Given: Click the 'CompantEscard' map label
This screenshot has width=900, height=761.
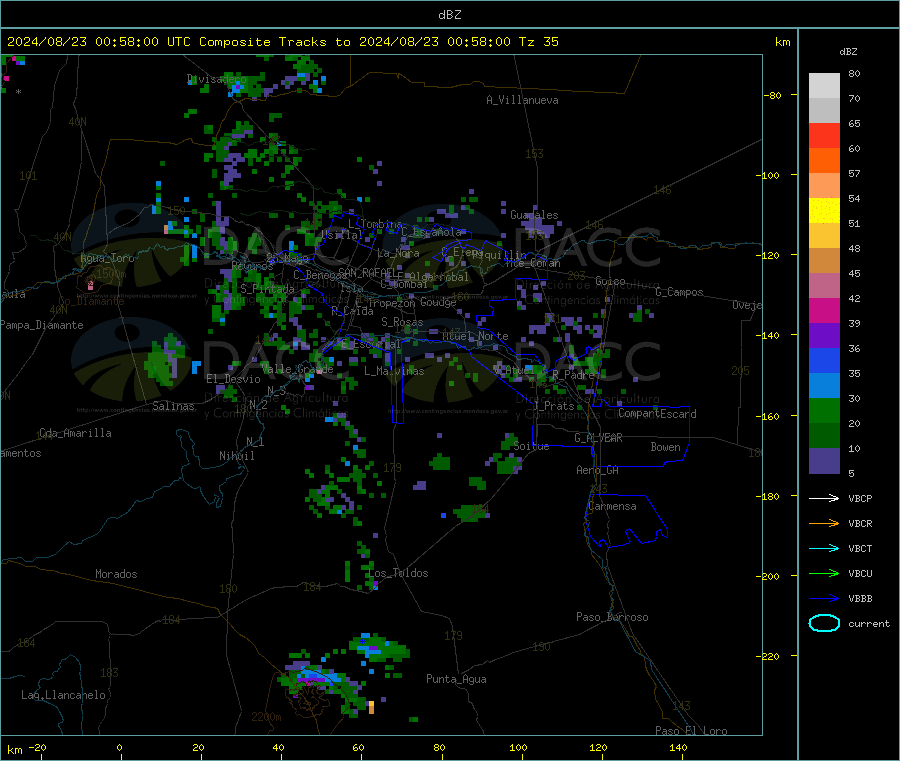Looking at the screenshot, I should pos(658,413).
